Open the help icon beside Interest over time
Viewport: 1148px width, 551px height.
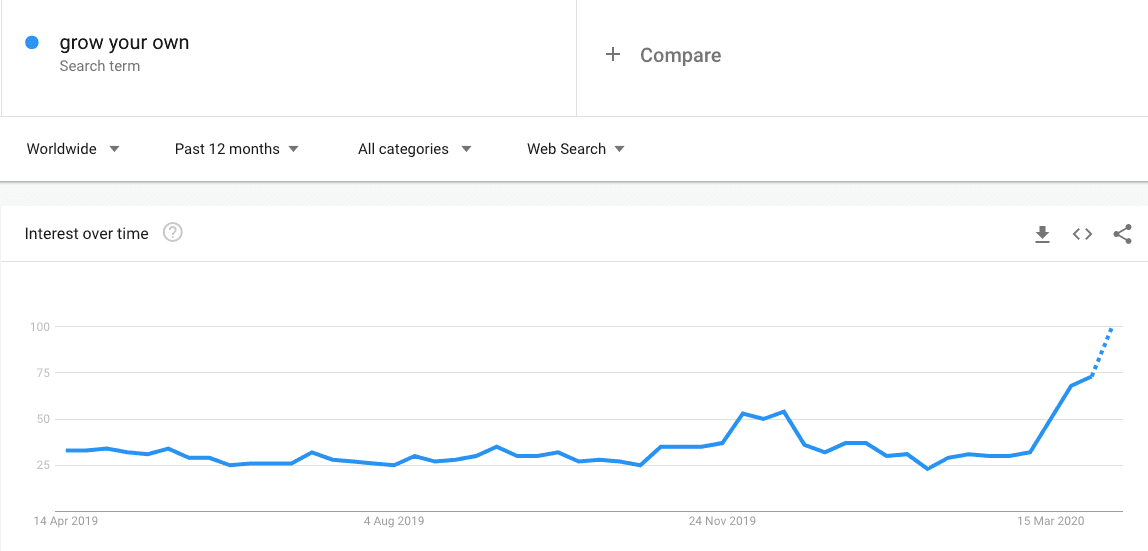[x=173, y=233]
